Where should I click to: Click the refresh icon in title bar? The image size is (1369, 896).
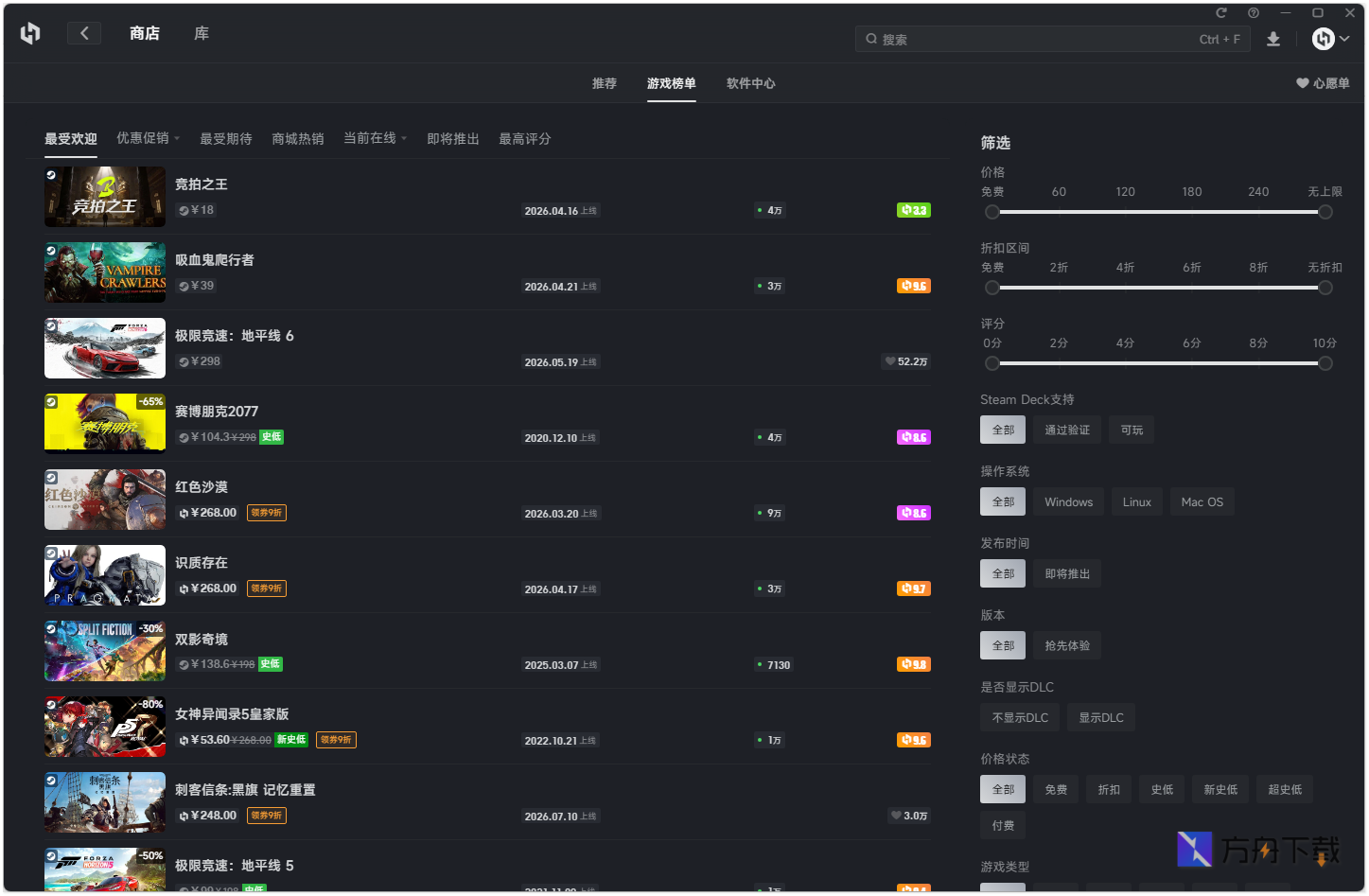pyautogui.click(x=1220, y=13)
